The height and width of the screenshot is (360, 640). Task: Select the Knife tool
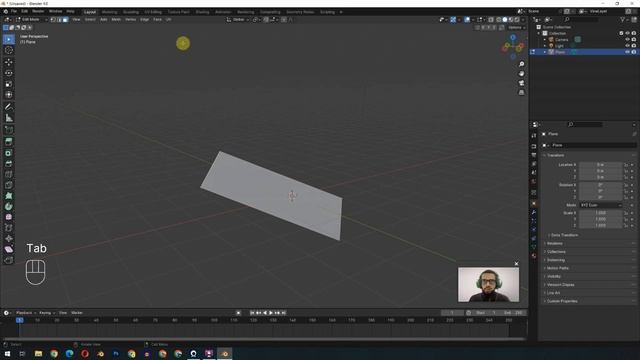(x=9, y=185)
